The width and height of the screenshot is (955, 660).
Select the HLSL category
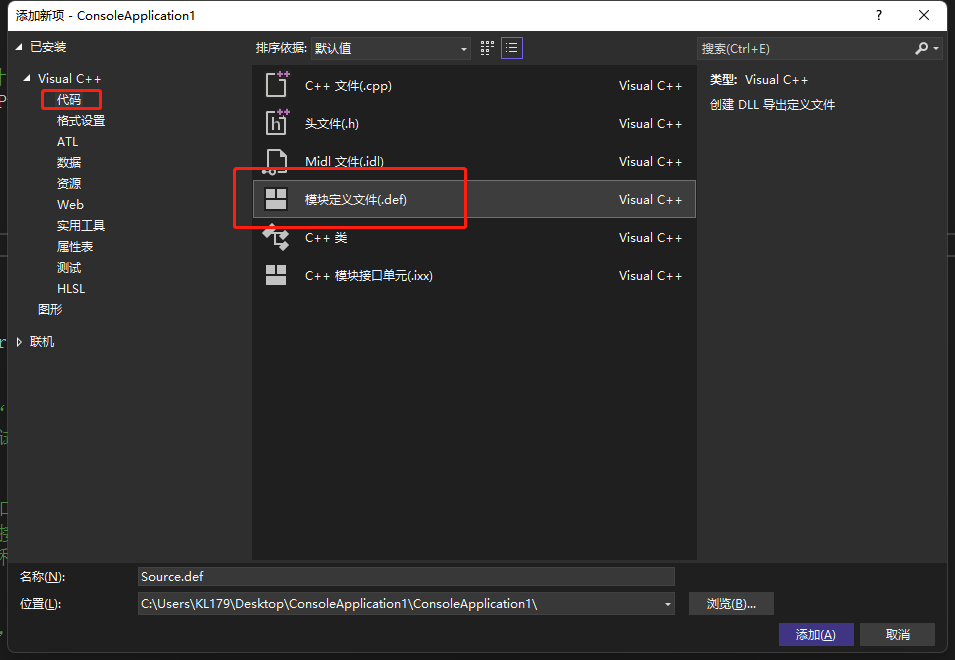71,289
